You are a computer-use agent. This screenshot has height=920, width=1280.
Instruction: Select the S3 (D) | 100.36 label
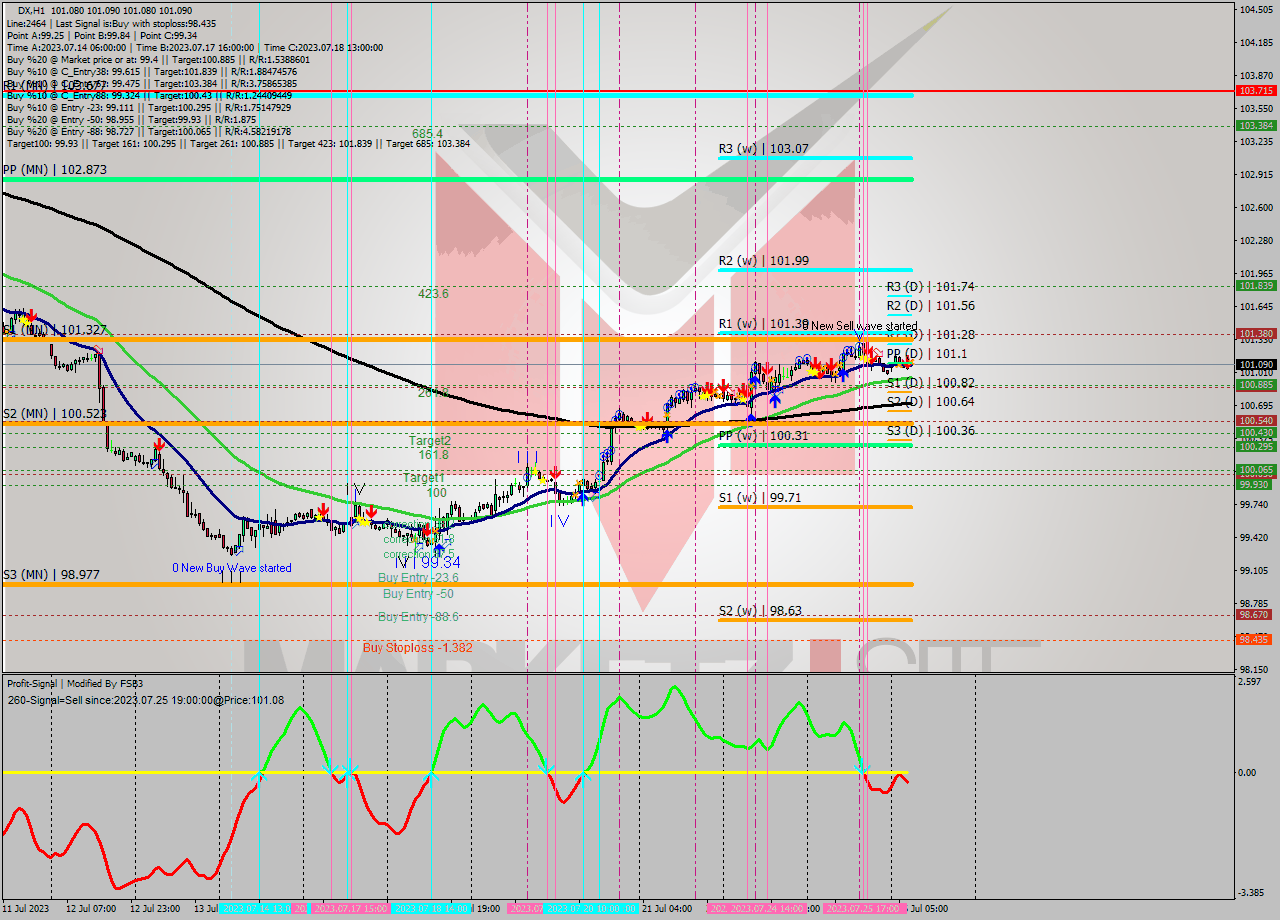coord(931,431)
